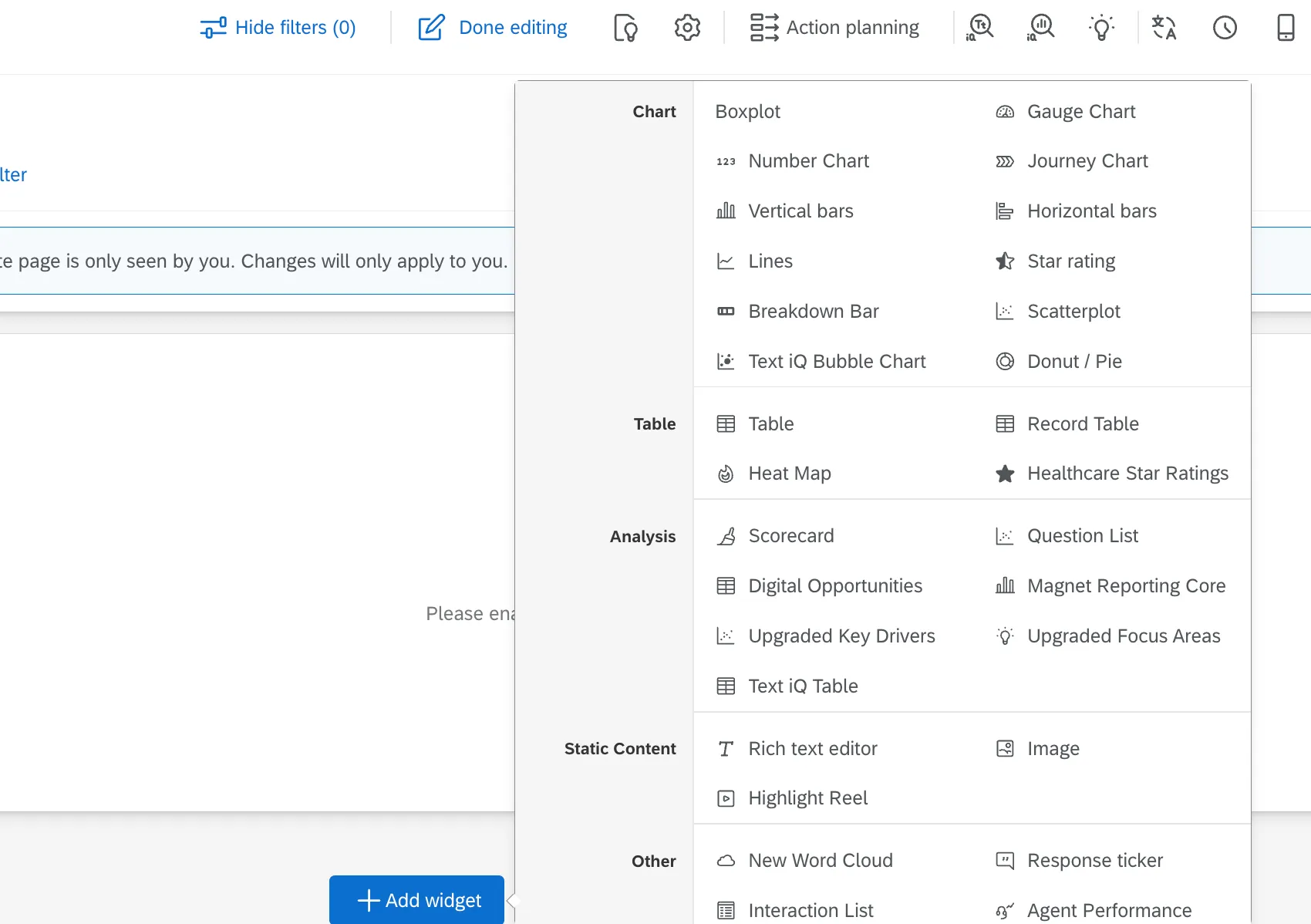Choose Question List widget icon
Image resolution: width=1311 pixels, height=924 pixels.
pyautogui.click(x=1005, y=536)
